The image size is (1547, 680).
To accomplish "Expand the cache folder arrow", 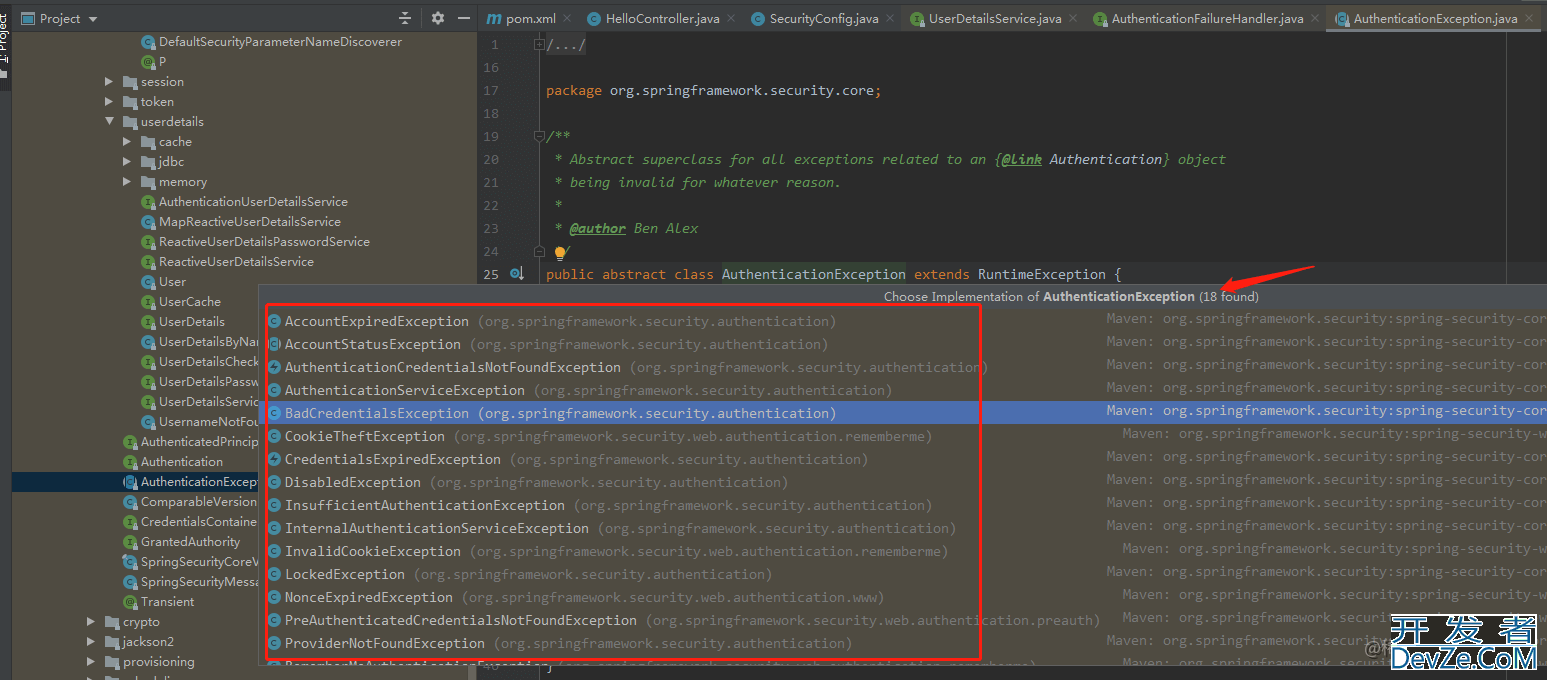I will pos(127,142).
